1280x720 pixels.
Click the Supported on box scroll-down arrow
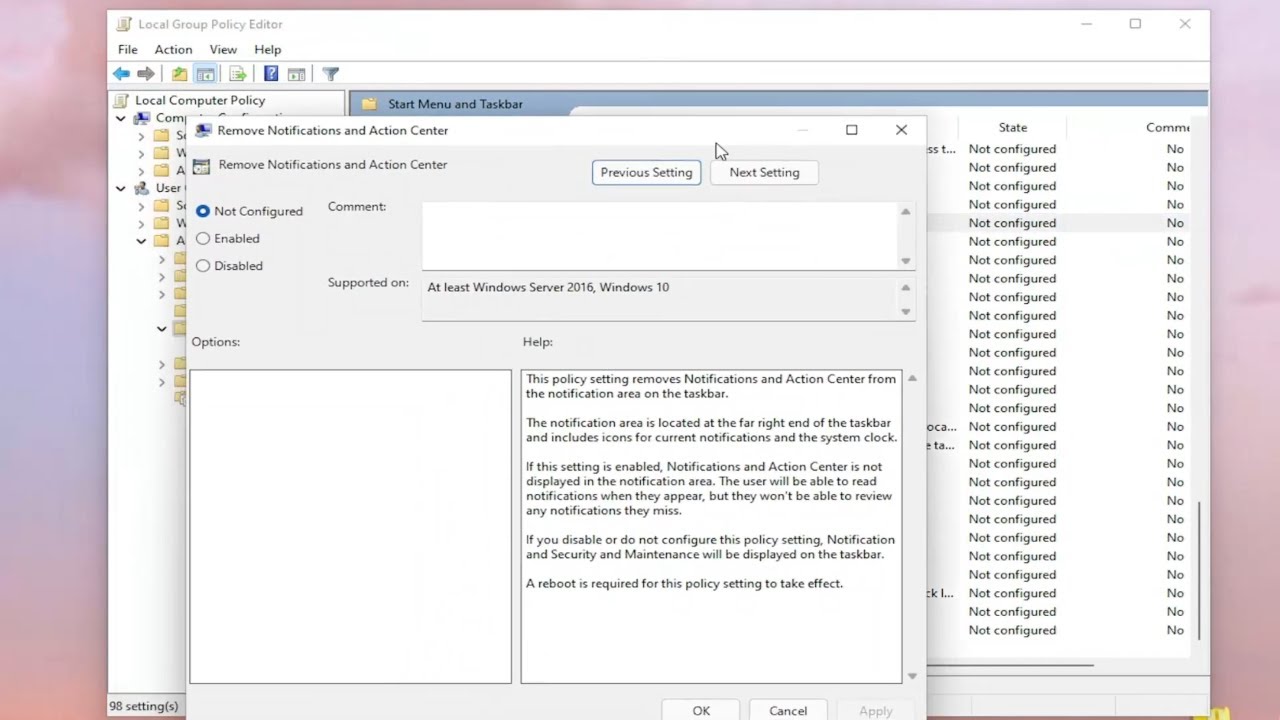(x=906, y=312)
